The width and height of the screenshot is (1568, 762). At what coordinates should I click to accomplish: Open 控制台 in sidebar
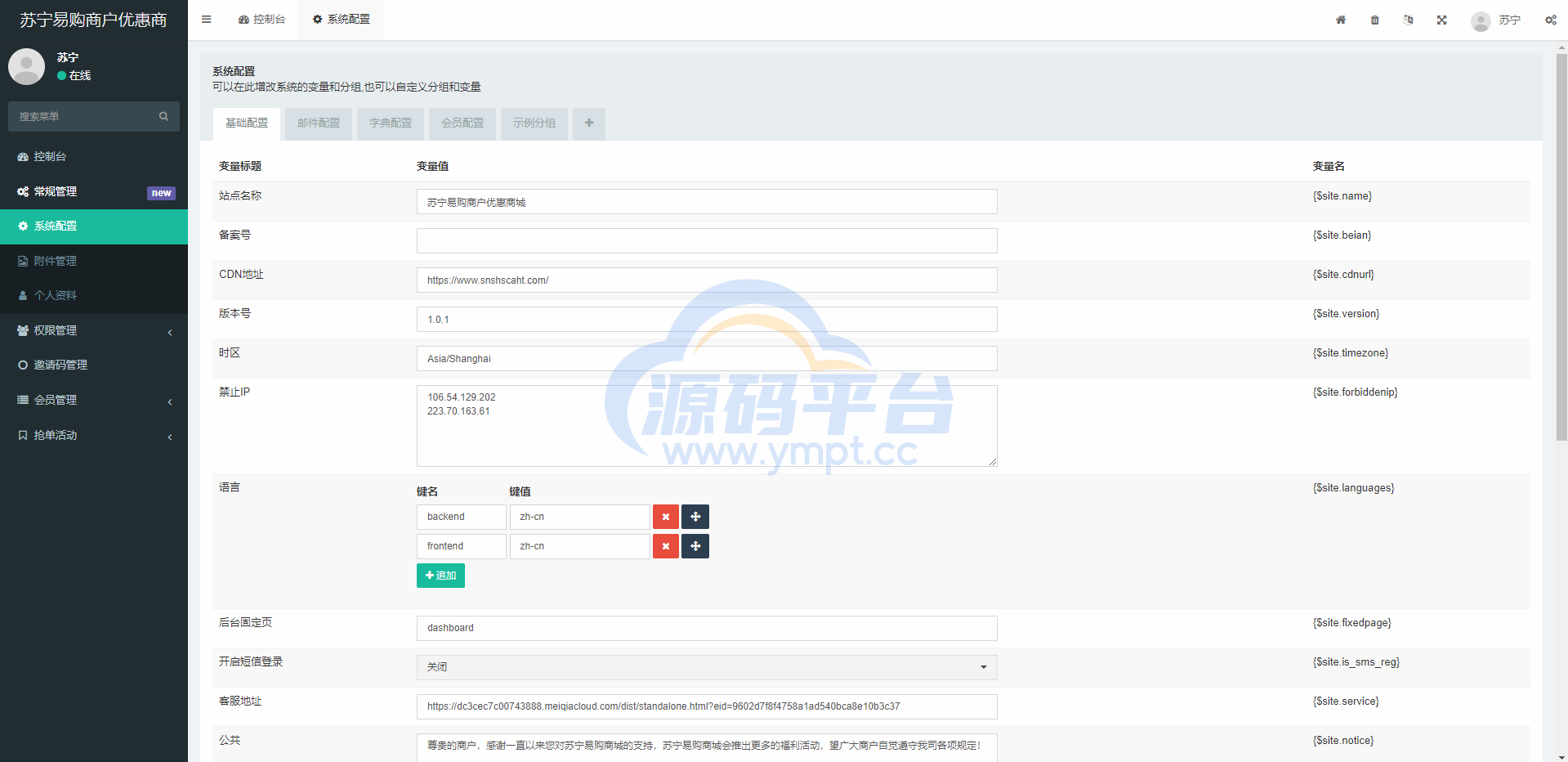[x=94, y=156]
